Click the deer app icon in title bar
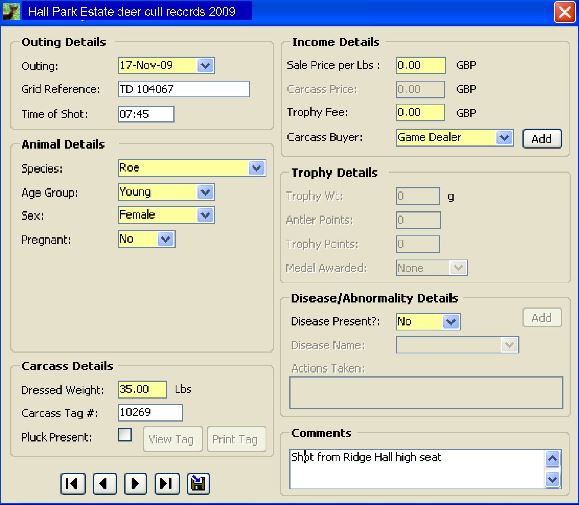The height and width of the screenshot is (505, 579). (11, 11)
